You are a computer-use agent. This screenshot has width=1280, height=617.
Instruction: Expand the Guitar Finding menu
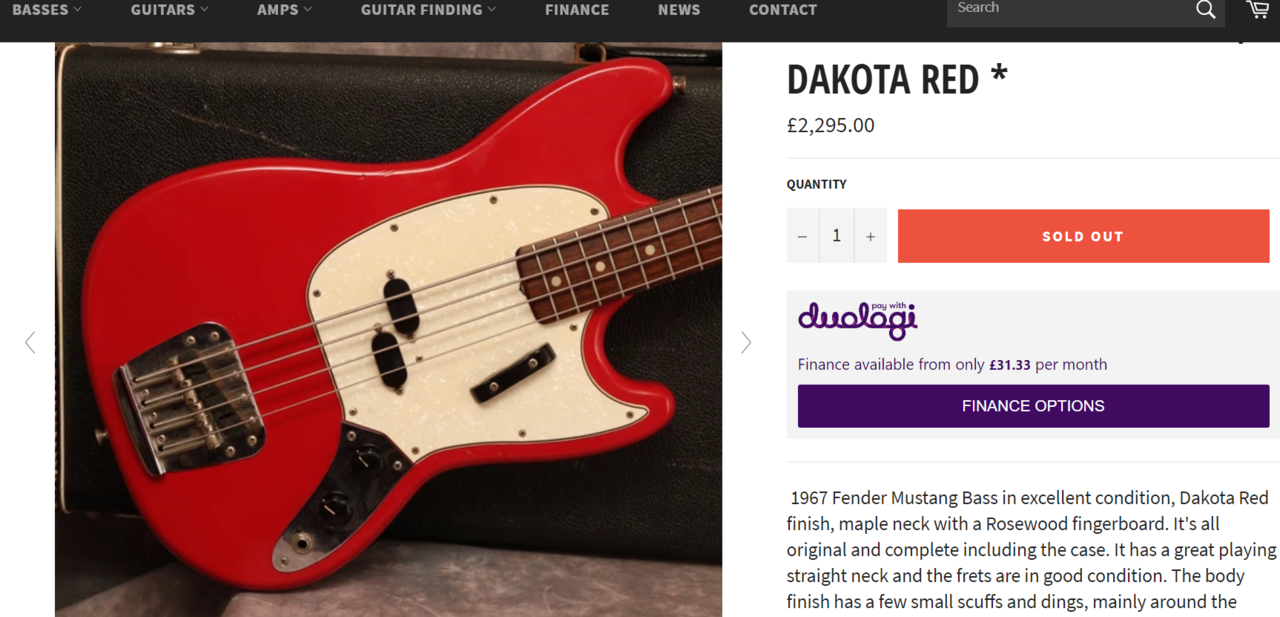428,10
